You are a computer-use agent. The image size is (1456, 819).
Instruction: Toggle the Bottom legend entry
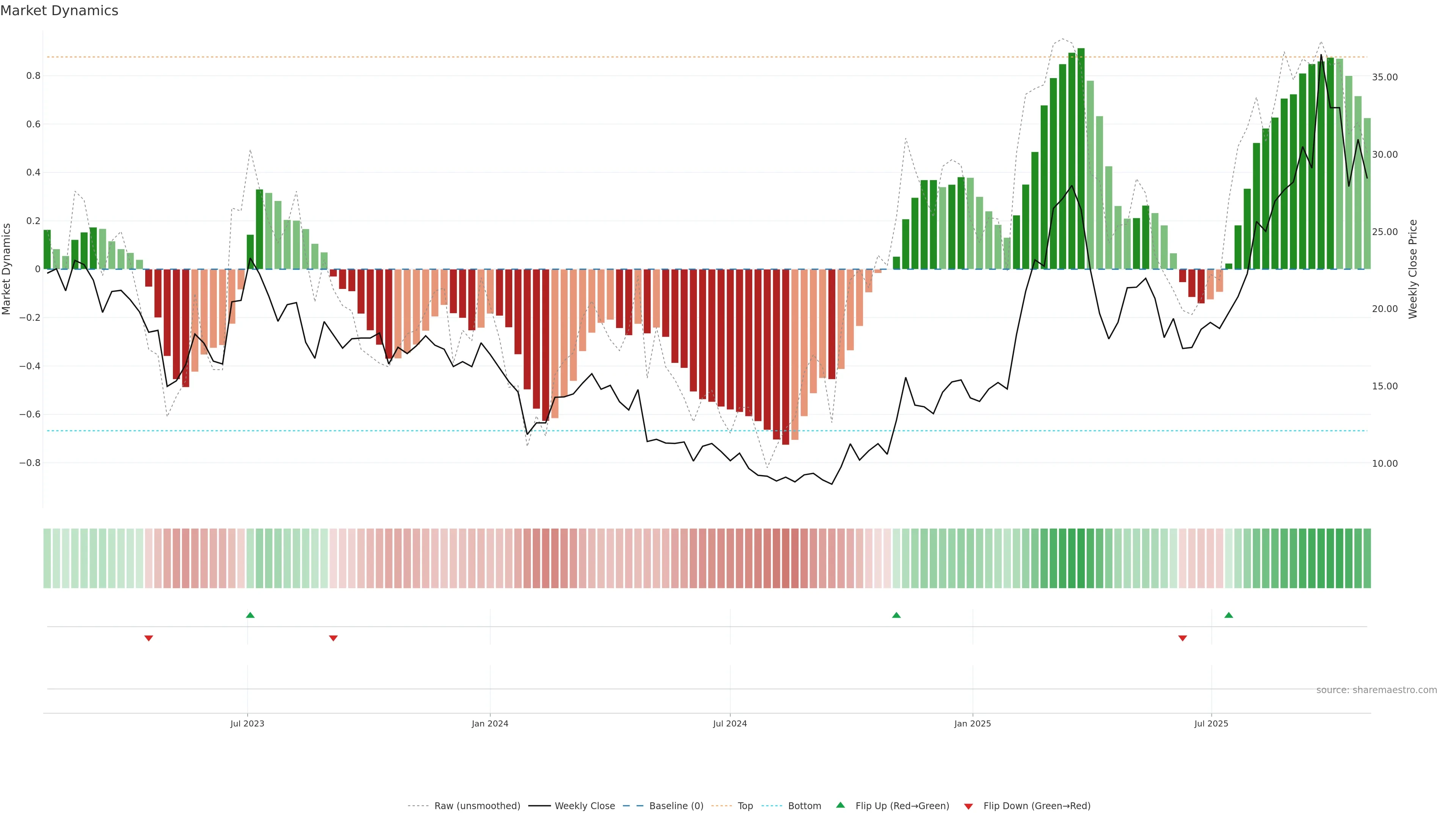(x=804, y=806)
